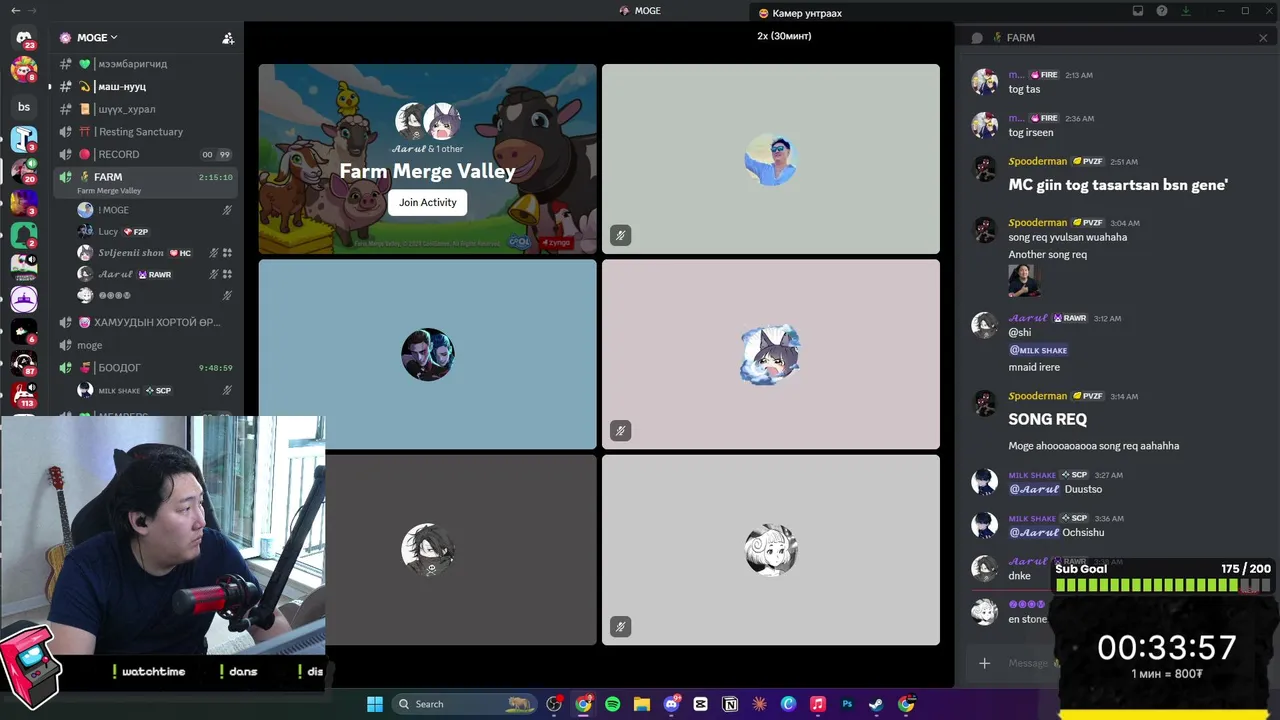Select the blue-shirt sunglasses user video tile
The height and width of the screenshot is (720, 1280).
771,159
